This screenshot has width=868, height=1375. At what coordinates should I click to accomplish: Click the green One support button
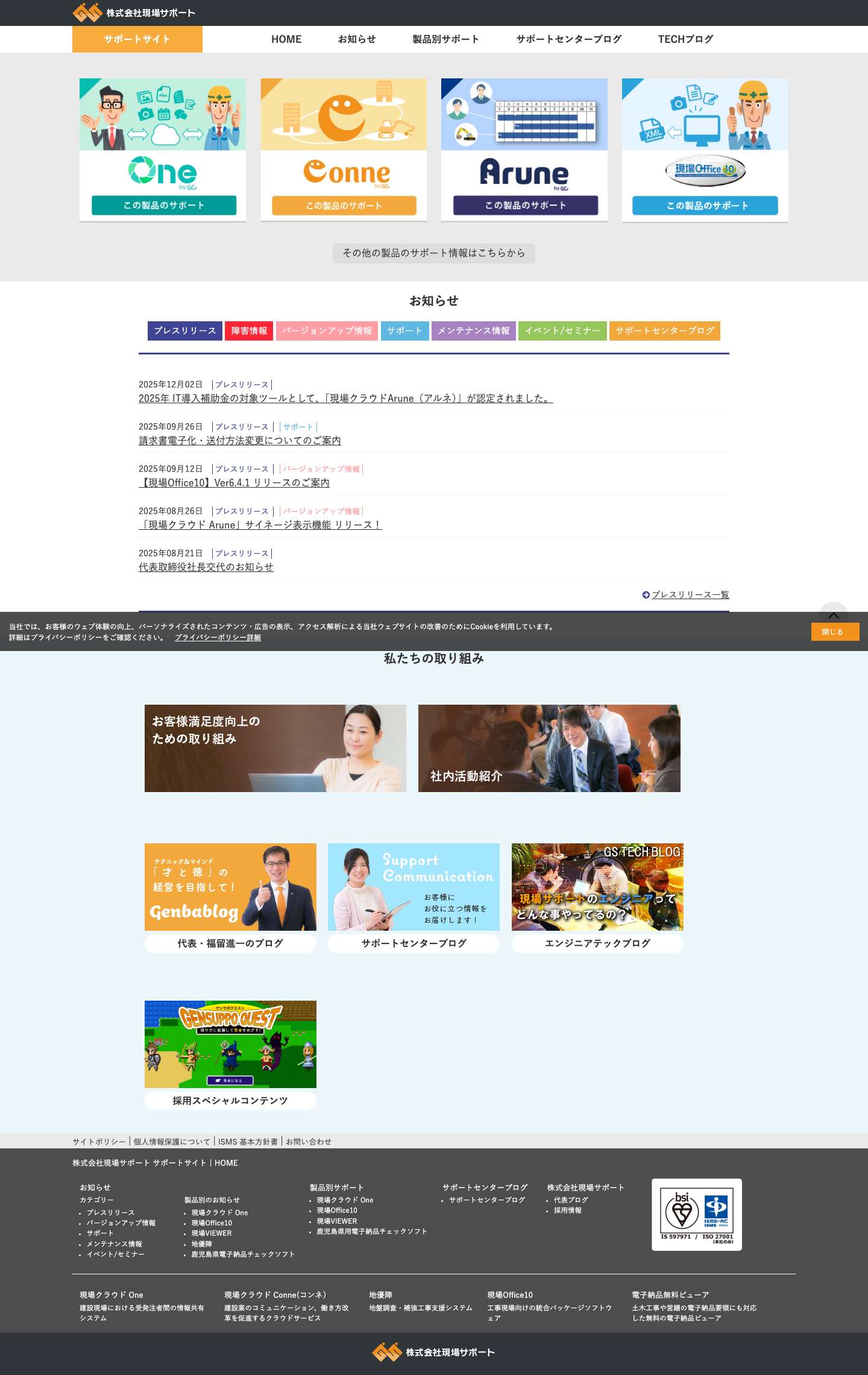point(164,206)
